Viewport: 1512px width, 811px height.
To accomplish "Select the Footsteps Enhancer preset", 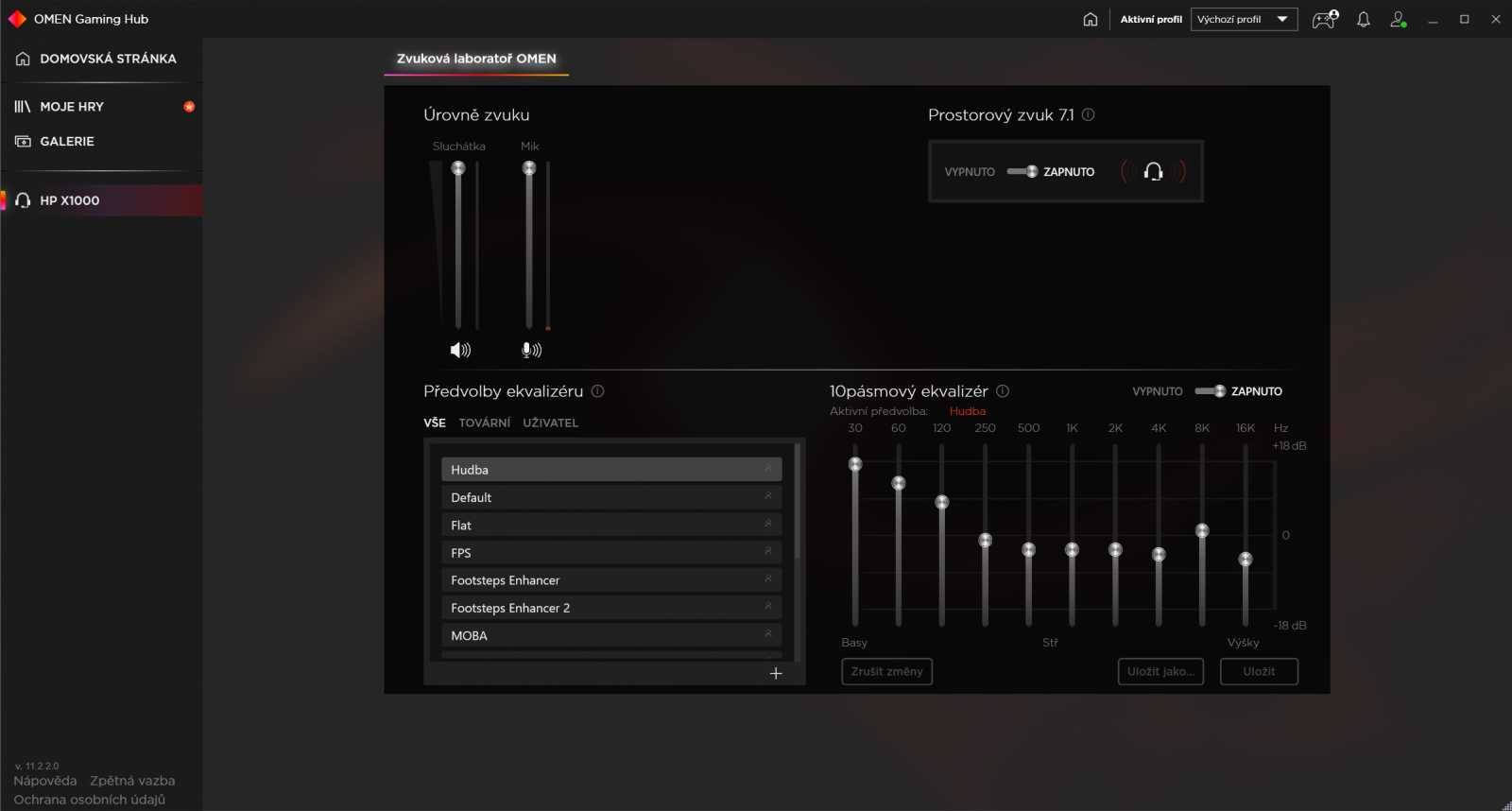I will pos(611,580).
